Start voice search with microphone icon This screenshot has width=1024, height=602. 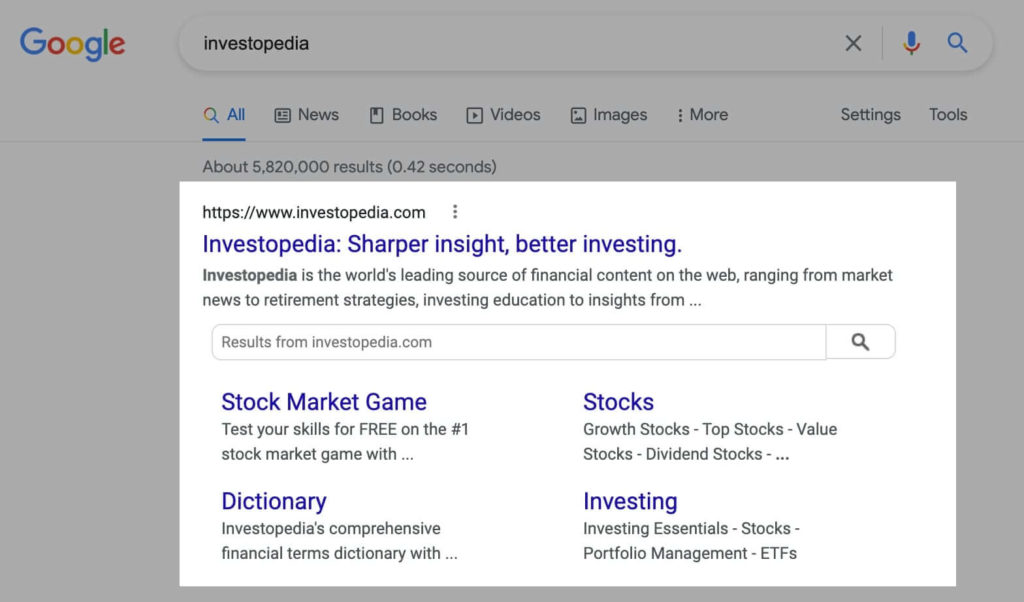(911, 43)
